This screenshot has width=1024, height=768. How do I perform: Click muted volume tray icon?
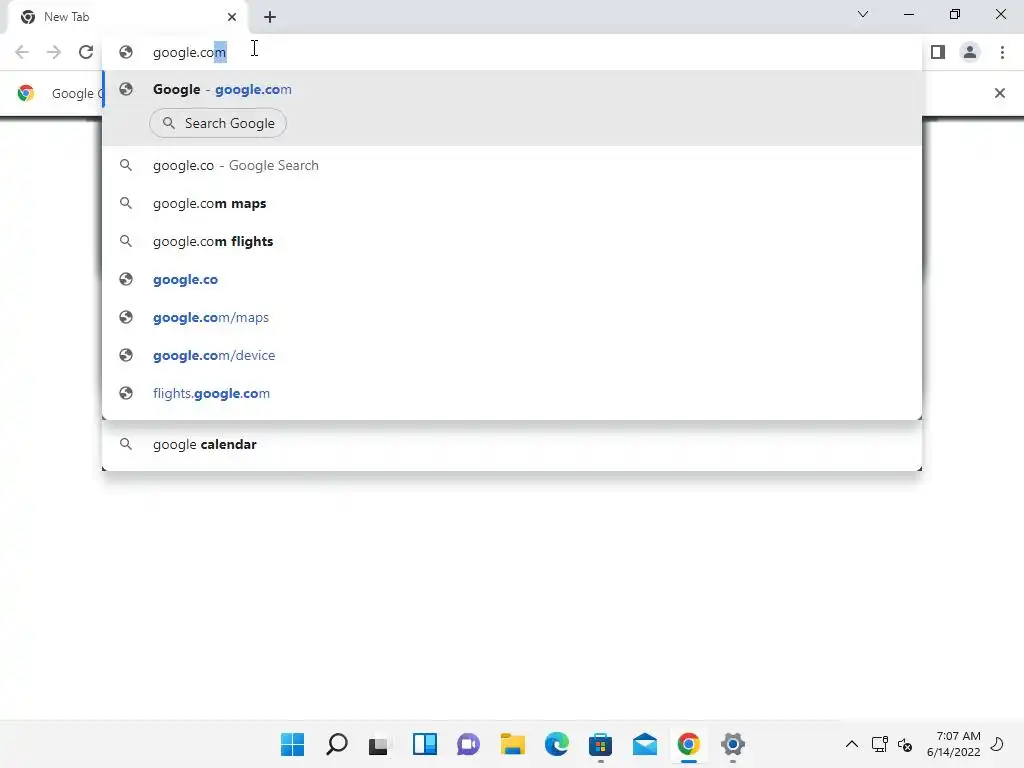[905, 744]
